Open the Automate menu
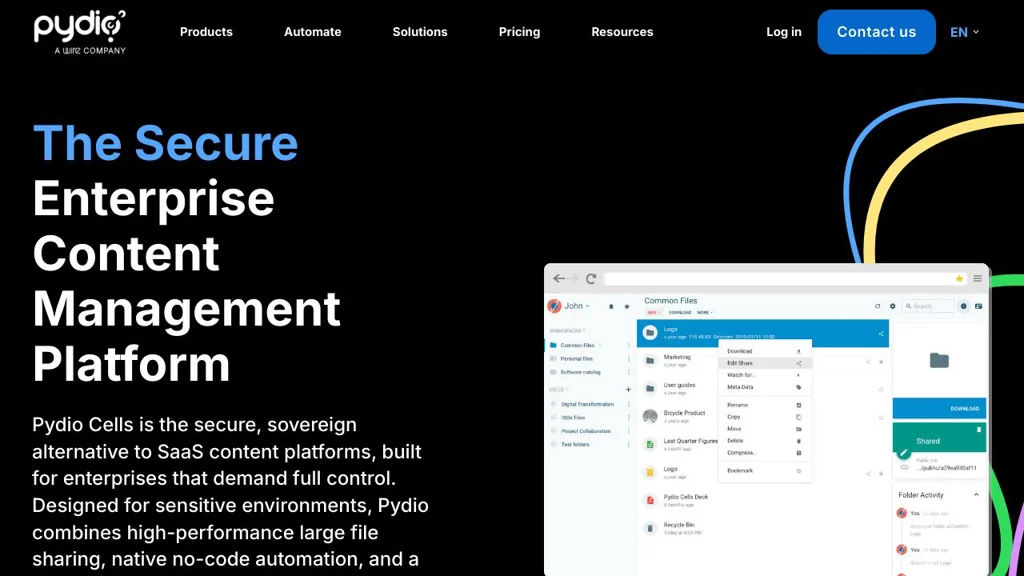This screenshot has height=576, width=1024. click(x=312, y=32)
